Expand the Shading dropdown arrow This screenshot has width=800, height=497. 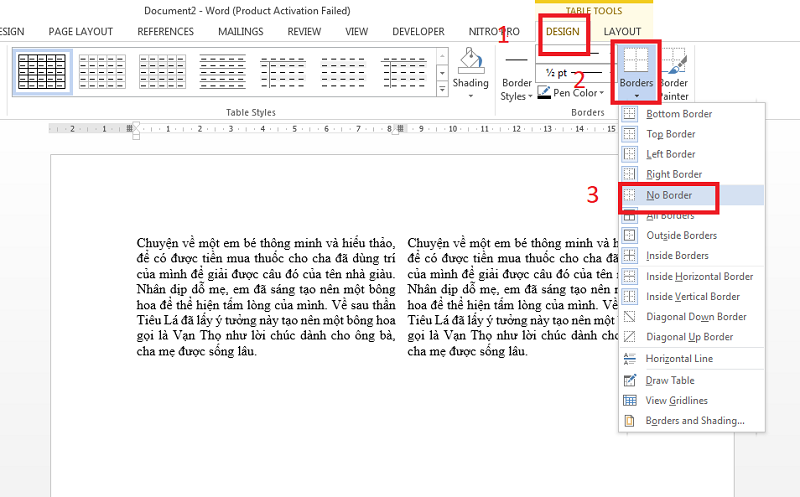[x=470, y=96]
